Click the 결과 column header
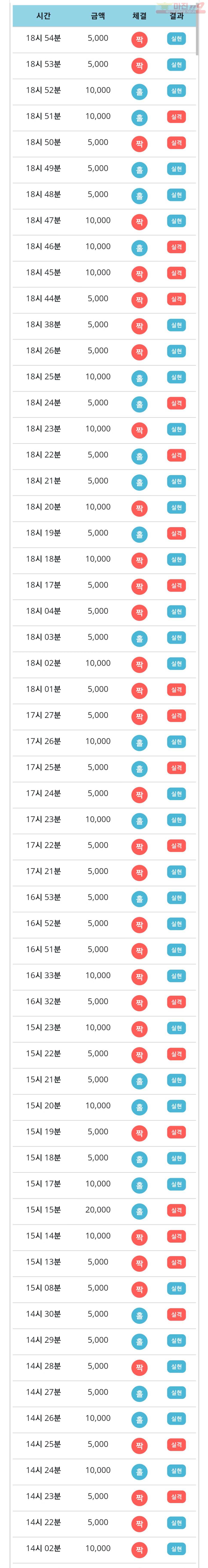 pos(176,16)
